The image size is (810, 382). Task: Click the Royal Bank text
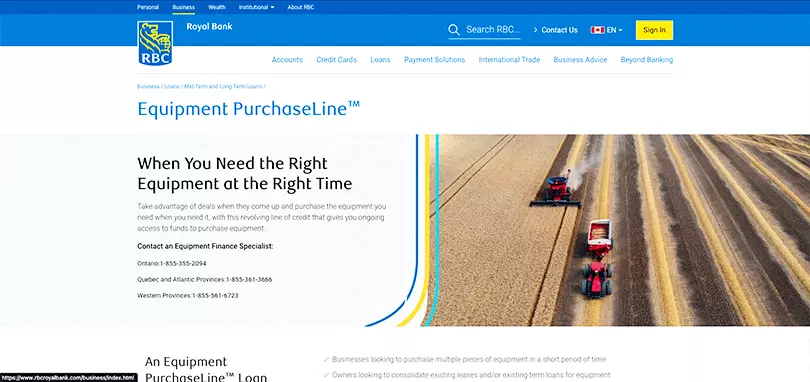point(209,26)
